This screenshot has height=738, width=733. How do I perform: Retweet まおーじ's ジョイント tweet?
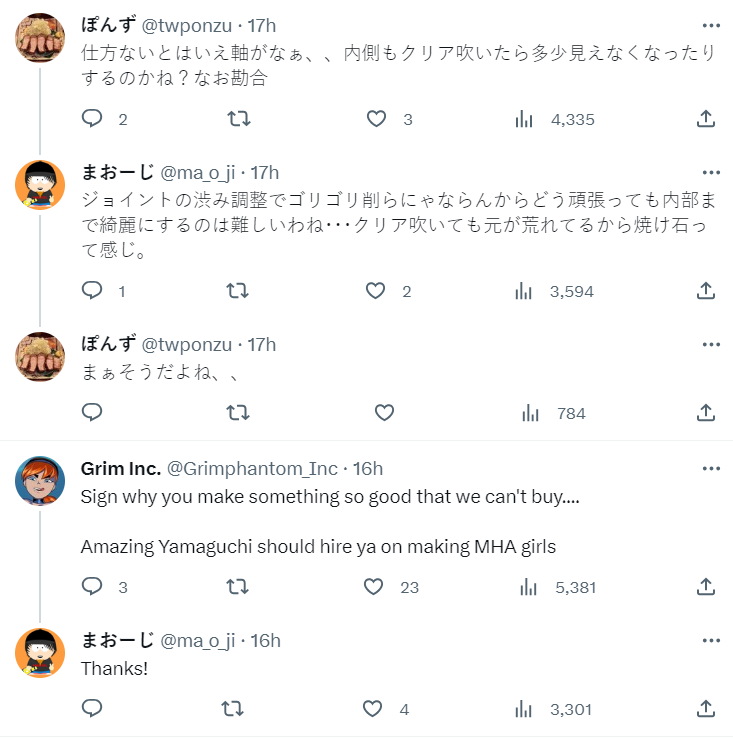point(239,291)
